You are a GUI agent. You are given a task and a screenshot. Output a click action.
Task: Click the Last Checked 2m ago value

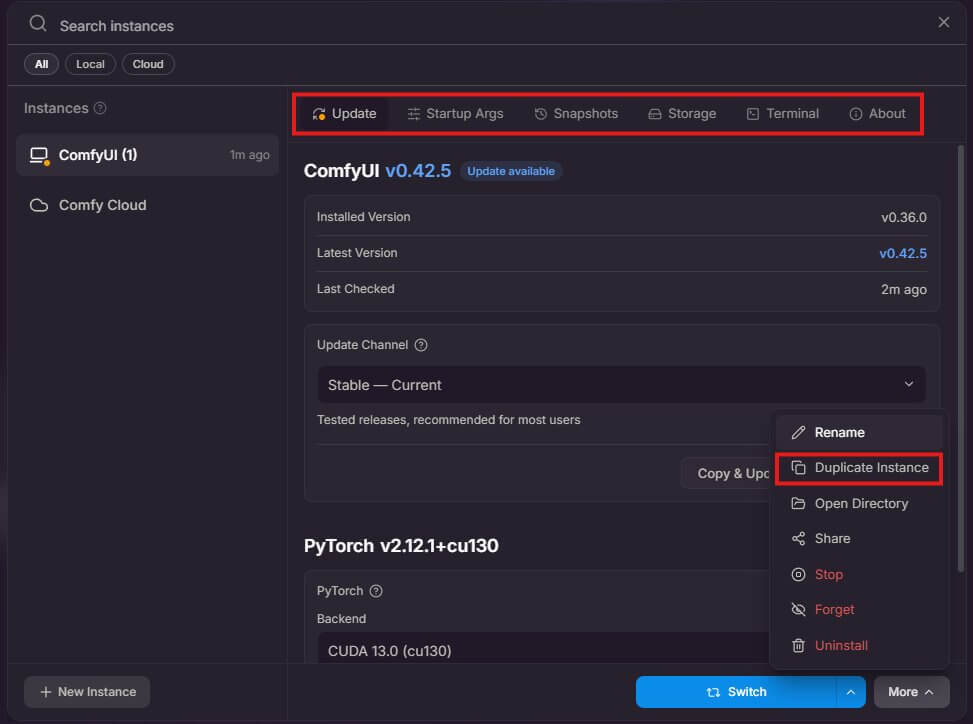click(904, 289)
